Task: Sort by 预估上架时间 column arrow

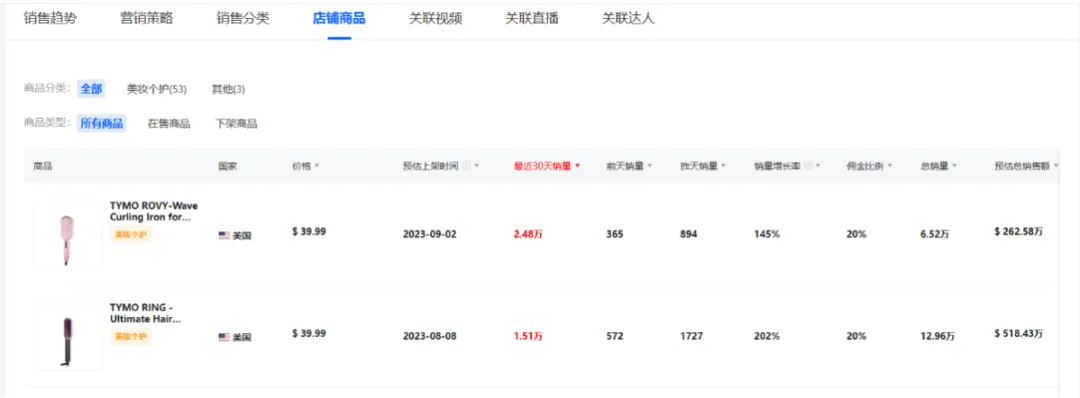Action: tap(477, 166)
